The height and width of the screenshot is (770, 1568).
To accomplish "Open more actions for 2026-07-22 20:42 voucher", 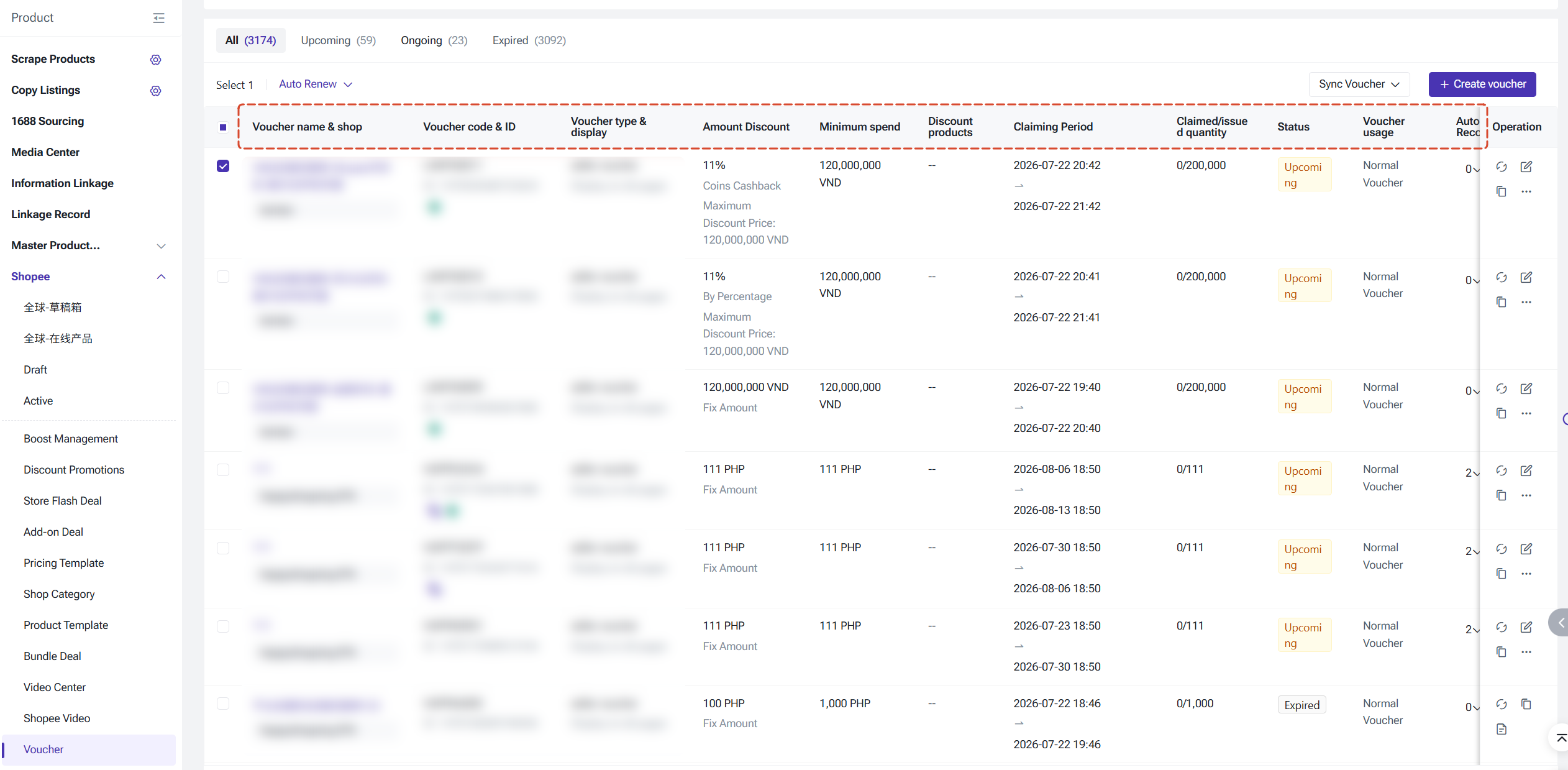I will 1526,191.
